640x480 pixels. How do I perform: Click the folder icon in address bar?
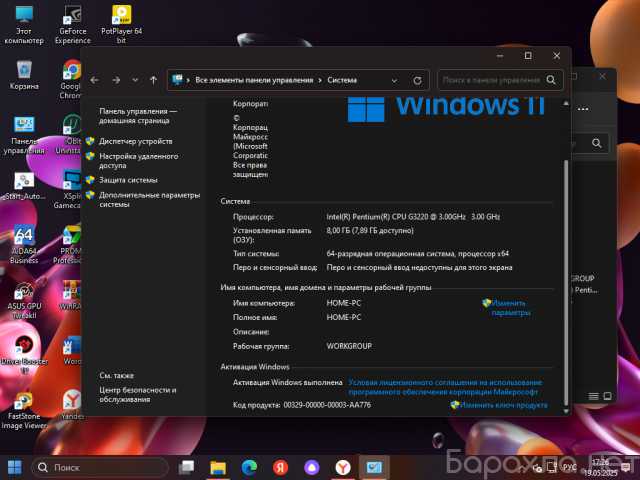(x=177, y=80)
